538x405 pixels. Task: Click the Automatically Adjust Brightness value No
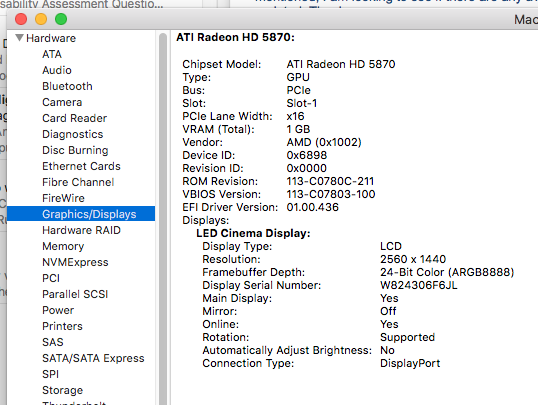click(x=387, y=350)
